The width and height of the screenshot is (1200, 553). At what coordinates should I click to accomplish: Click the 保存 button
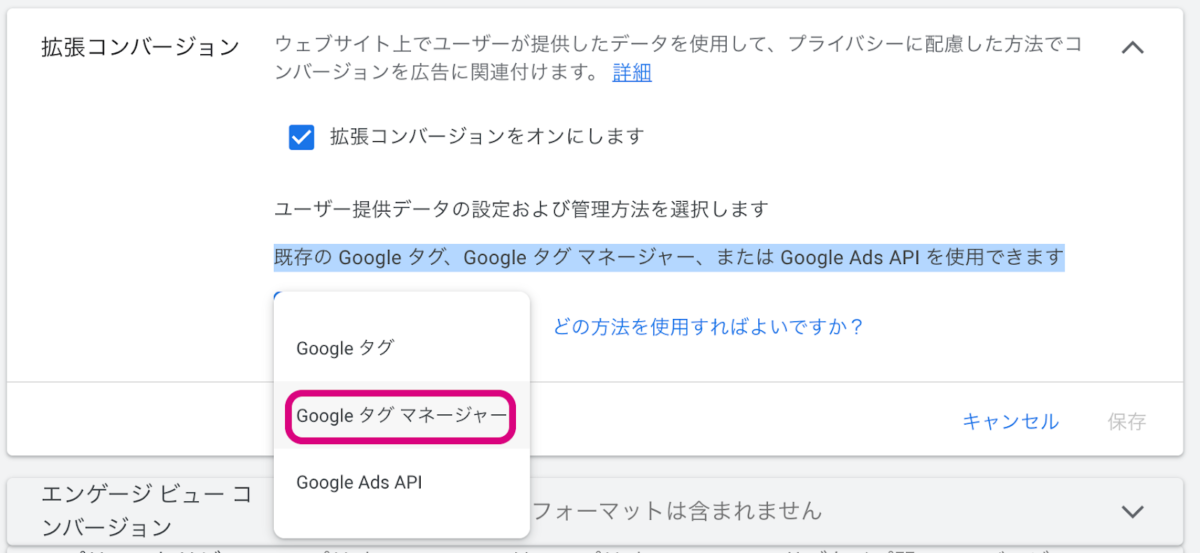(1126, 421)
